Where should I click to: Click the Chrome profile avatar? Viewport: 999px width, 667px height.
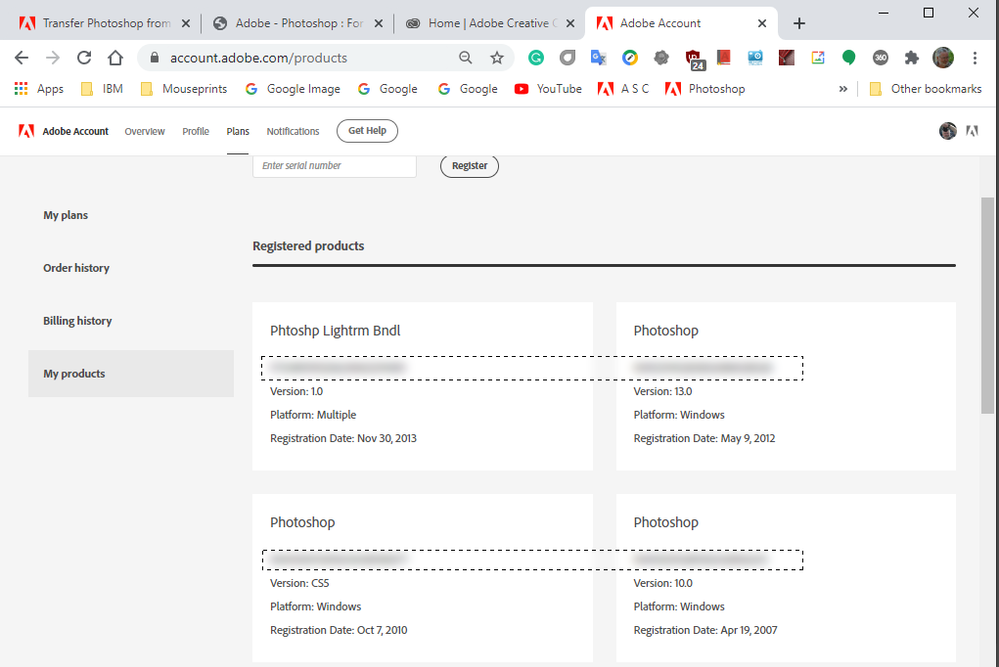pyautogui.click(x=943, y=58)
